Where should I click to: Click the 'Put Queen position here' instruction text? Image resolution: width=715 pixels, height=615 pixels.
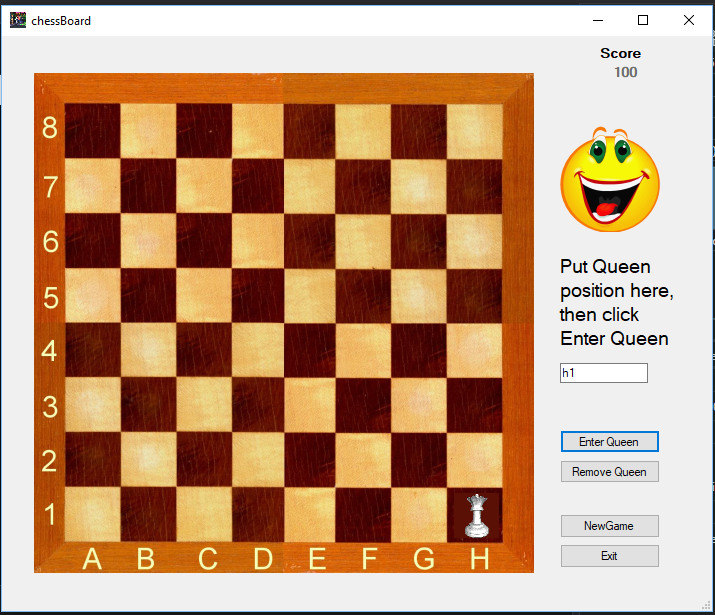click(x=617, y=302)
